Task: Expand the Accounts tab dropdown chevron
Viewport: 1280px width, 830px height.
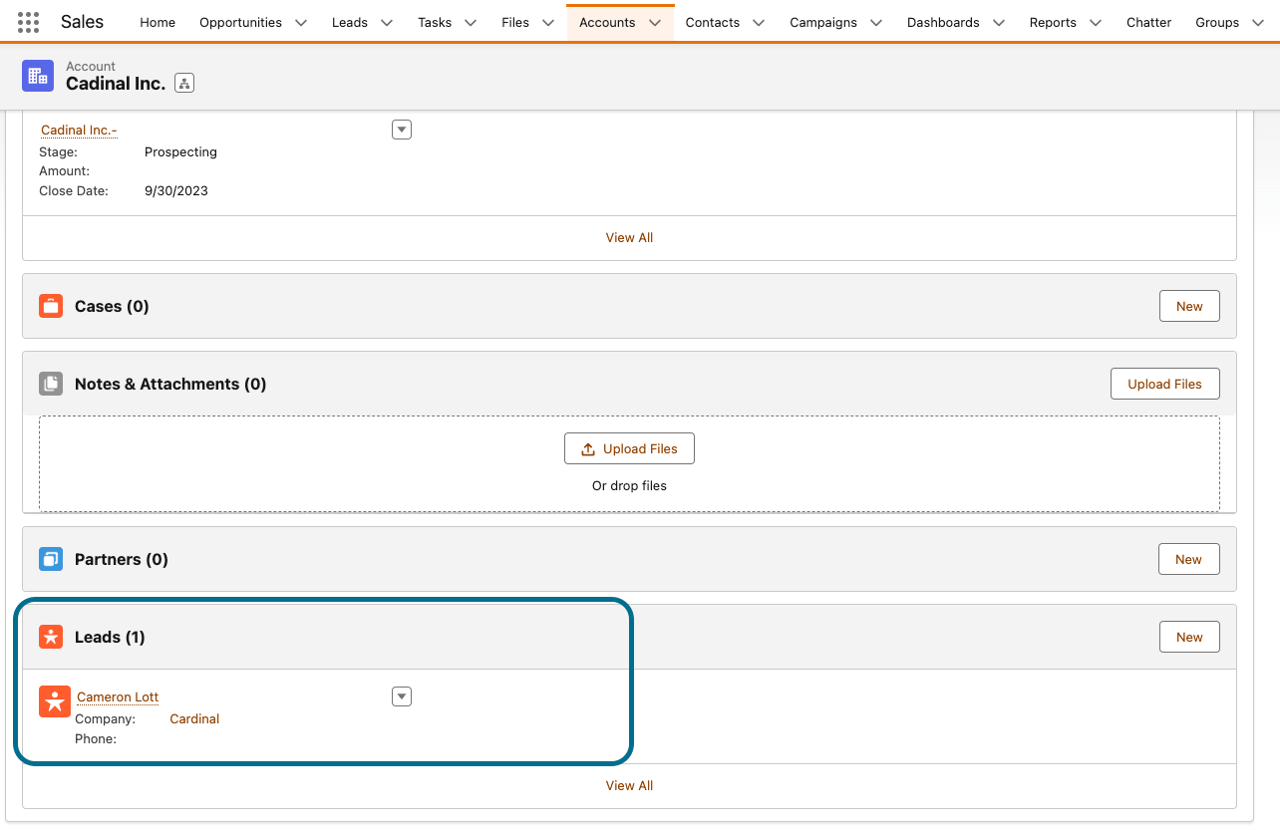Action: [654, 23]
